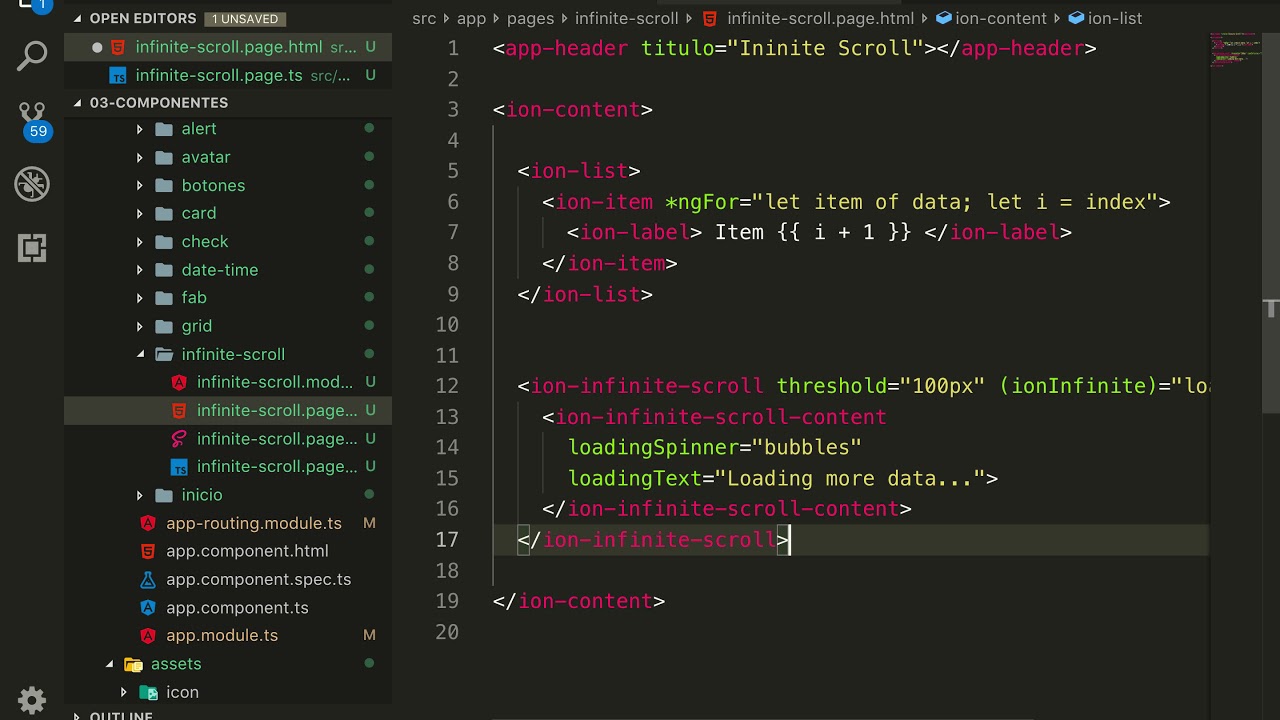
Task: Click the editor minimap preview
Action: coord(1235,50)
